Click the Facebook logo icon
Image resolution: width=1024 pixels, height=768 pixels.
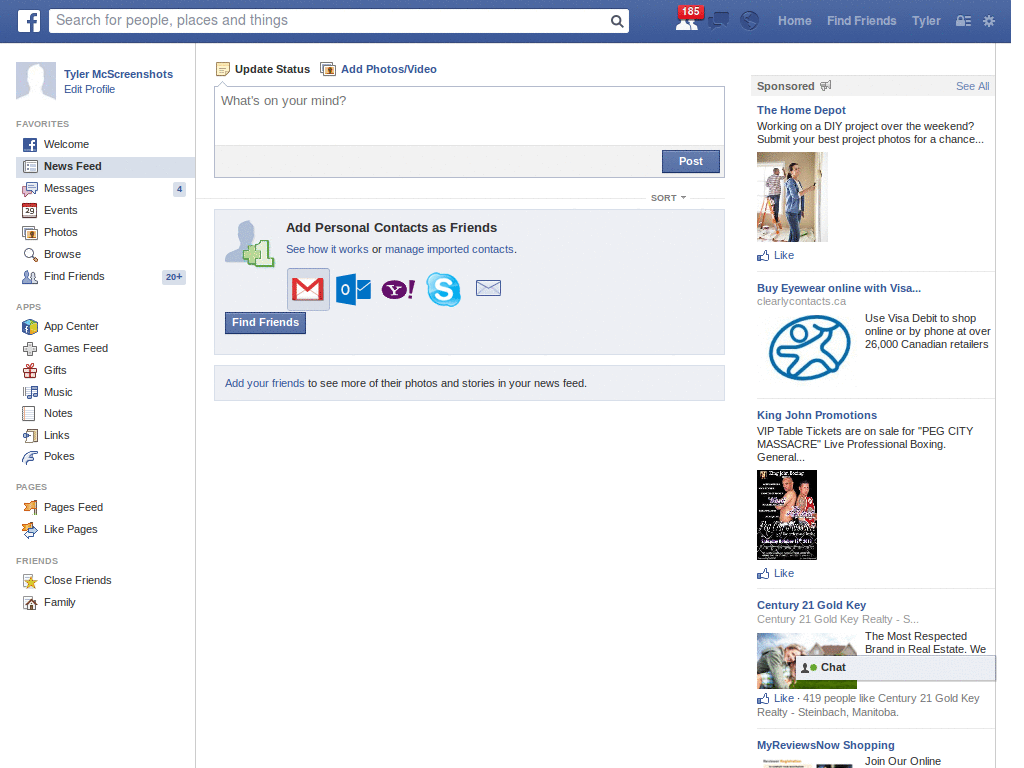click(29, 21)
